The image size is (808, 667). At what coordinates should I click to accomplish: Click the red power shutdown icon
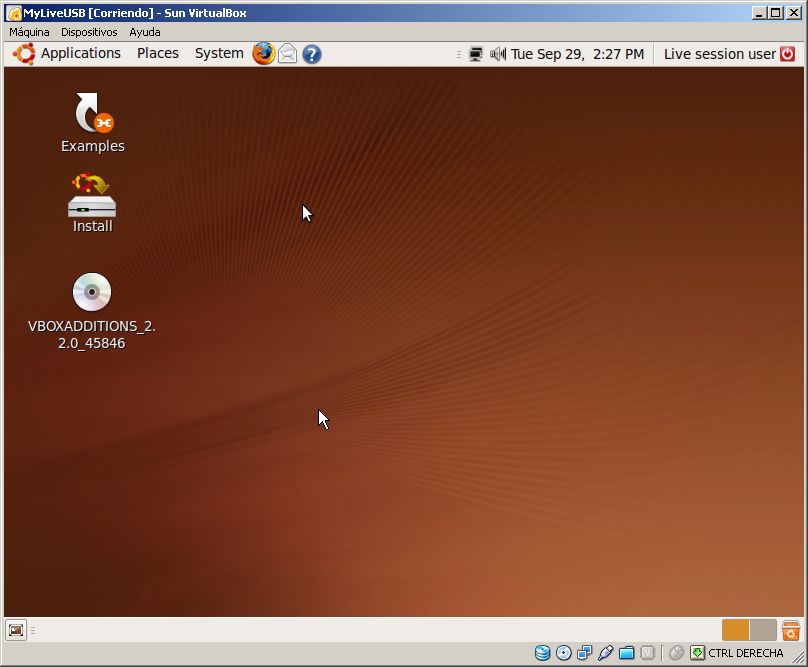point(787,54)
